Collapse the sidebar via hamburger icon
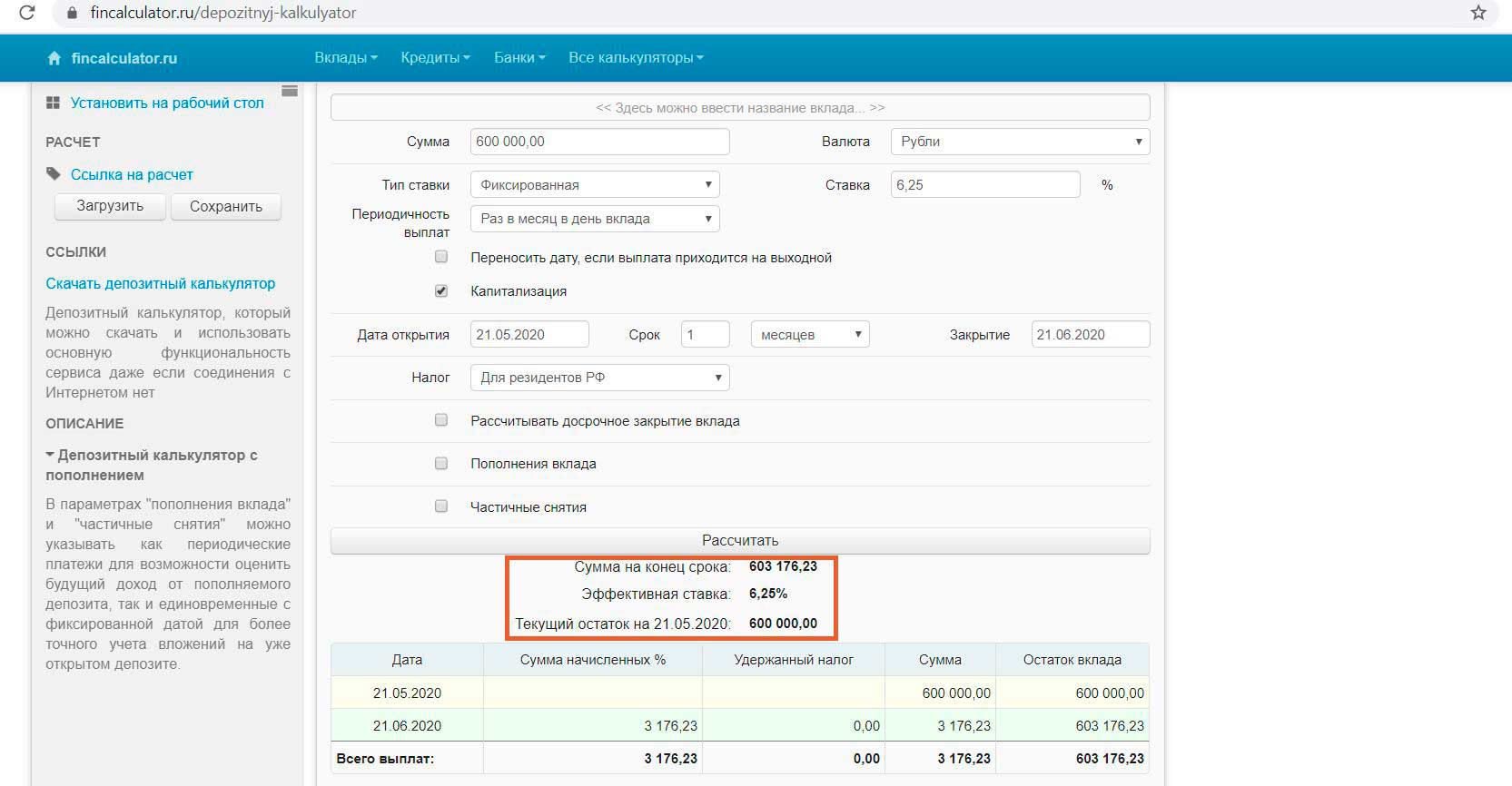The width and height of the screenshot is (1512, 786). (290, 91)
